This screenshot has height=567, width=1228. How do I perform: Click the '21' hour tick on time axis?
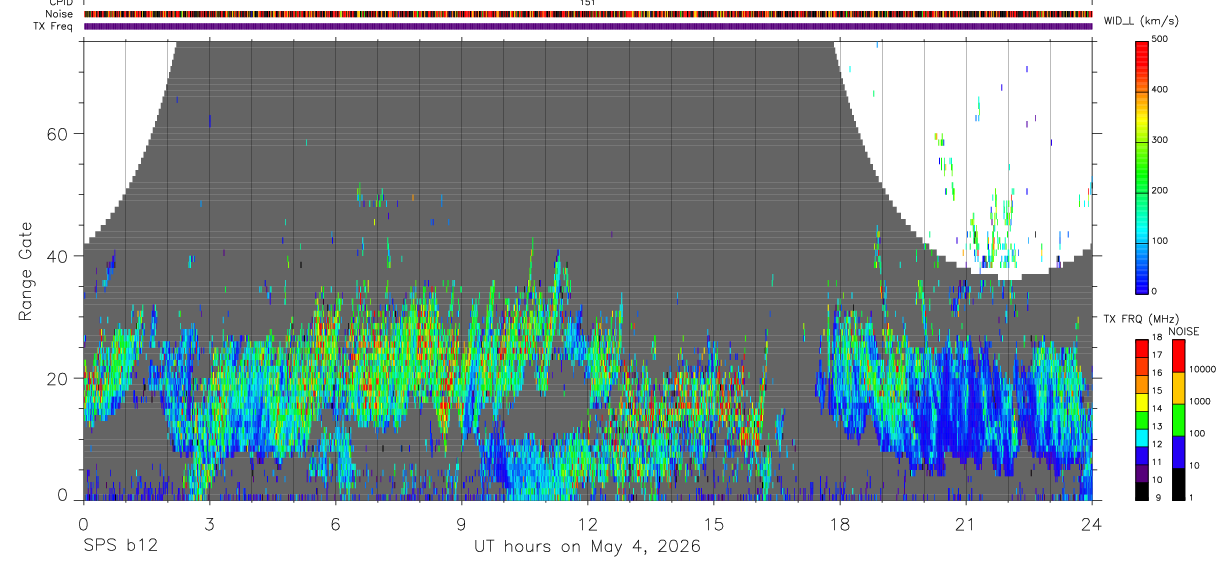point(966,523)
